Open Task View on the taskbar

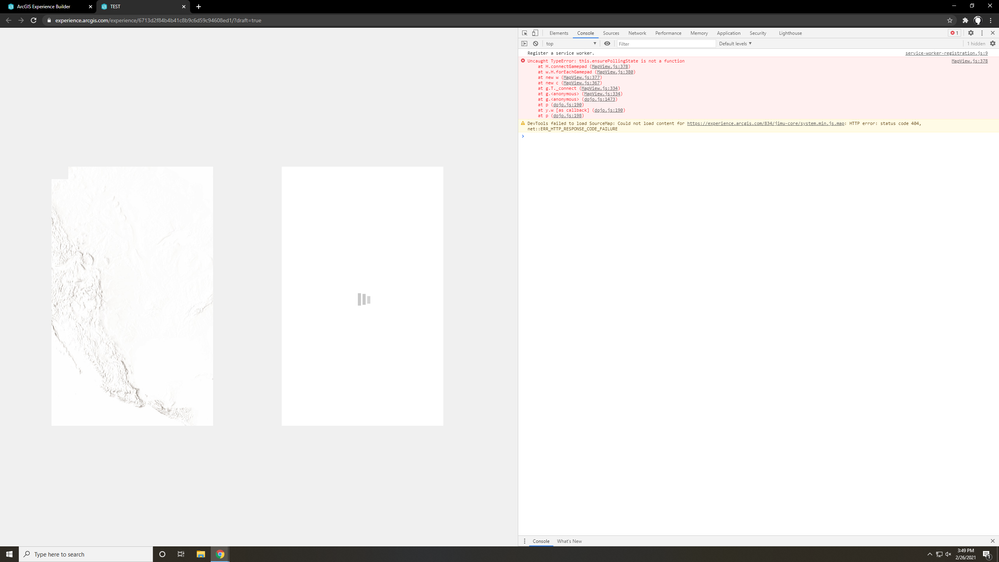pos(181,554)
